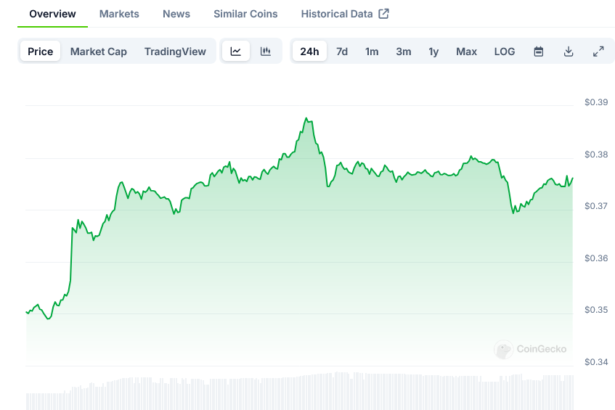Image resolution: width=615 pixels, height=410 pixels.
Task: Open the Overview tab
Action: (52, 14)
